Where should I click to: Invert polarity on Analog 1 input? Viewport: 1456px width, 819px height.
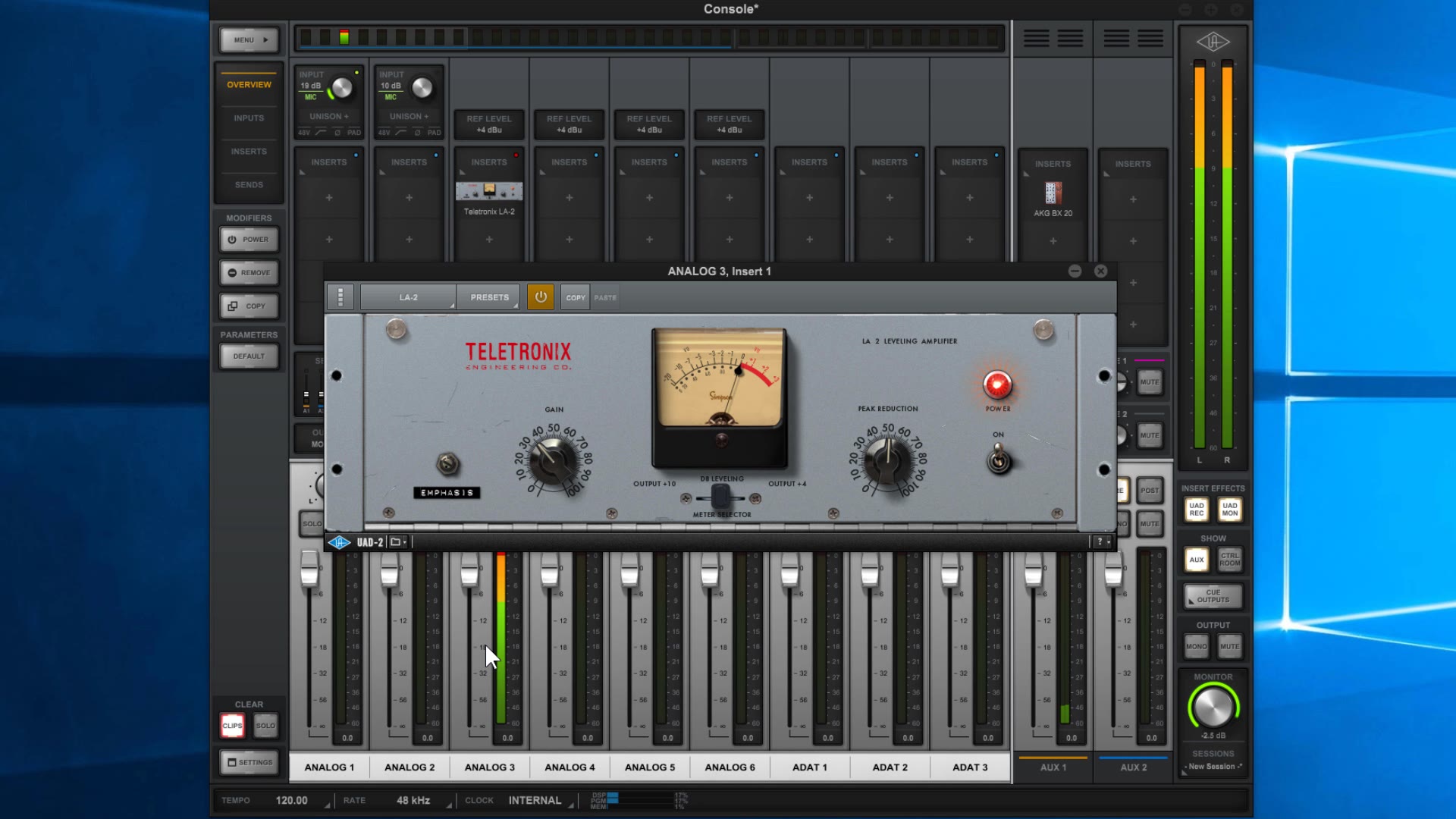[337, 133]
